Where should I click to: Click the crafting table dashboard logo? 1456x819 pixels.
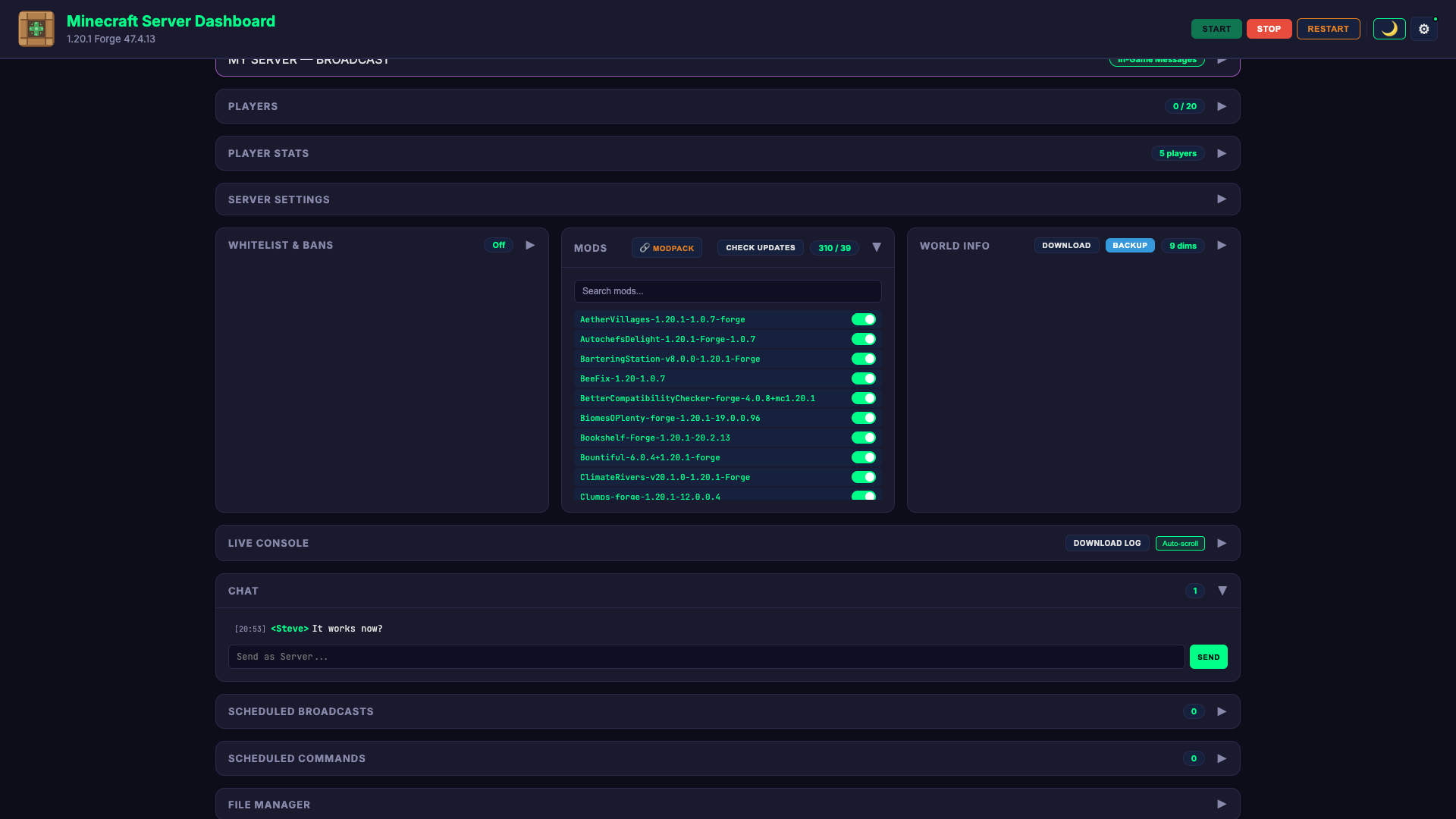pos(36,29)
